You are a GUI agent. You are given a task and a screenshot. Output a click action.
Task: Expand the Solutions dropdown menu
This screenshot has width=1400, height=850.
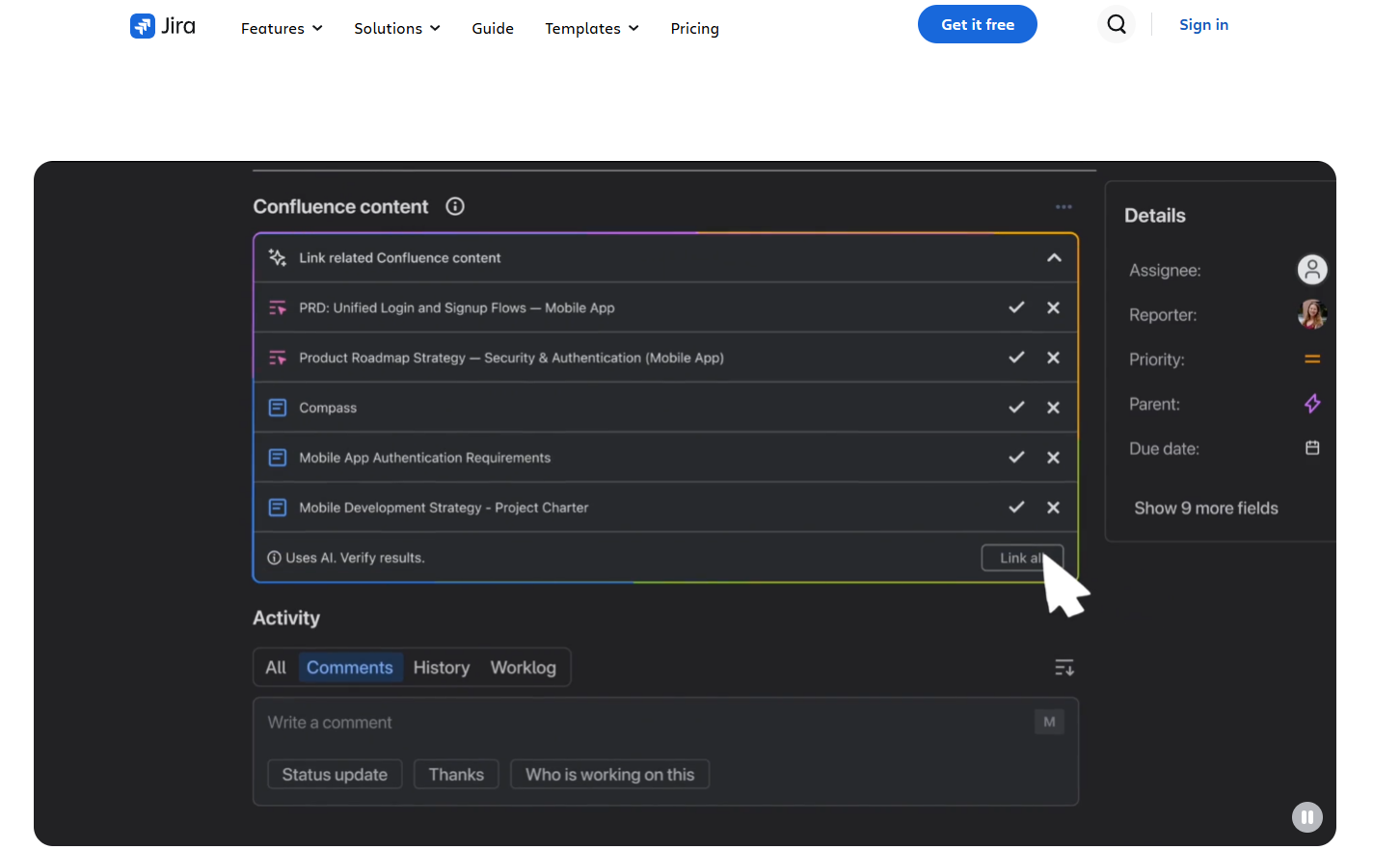pos(397,29)
